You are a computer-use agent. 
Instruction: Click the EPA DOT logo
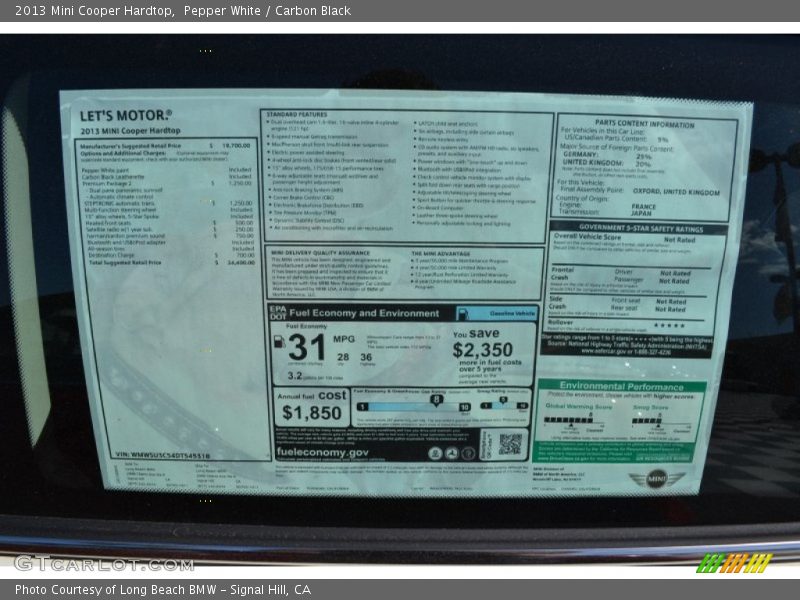click(278, 313)
